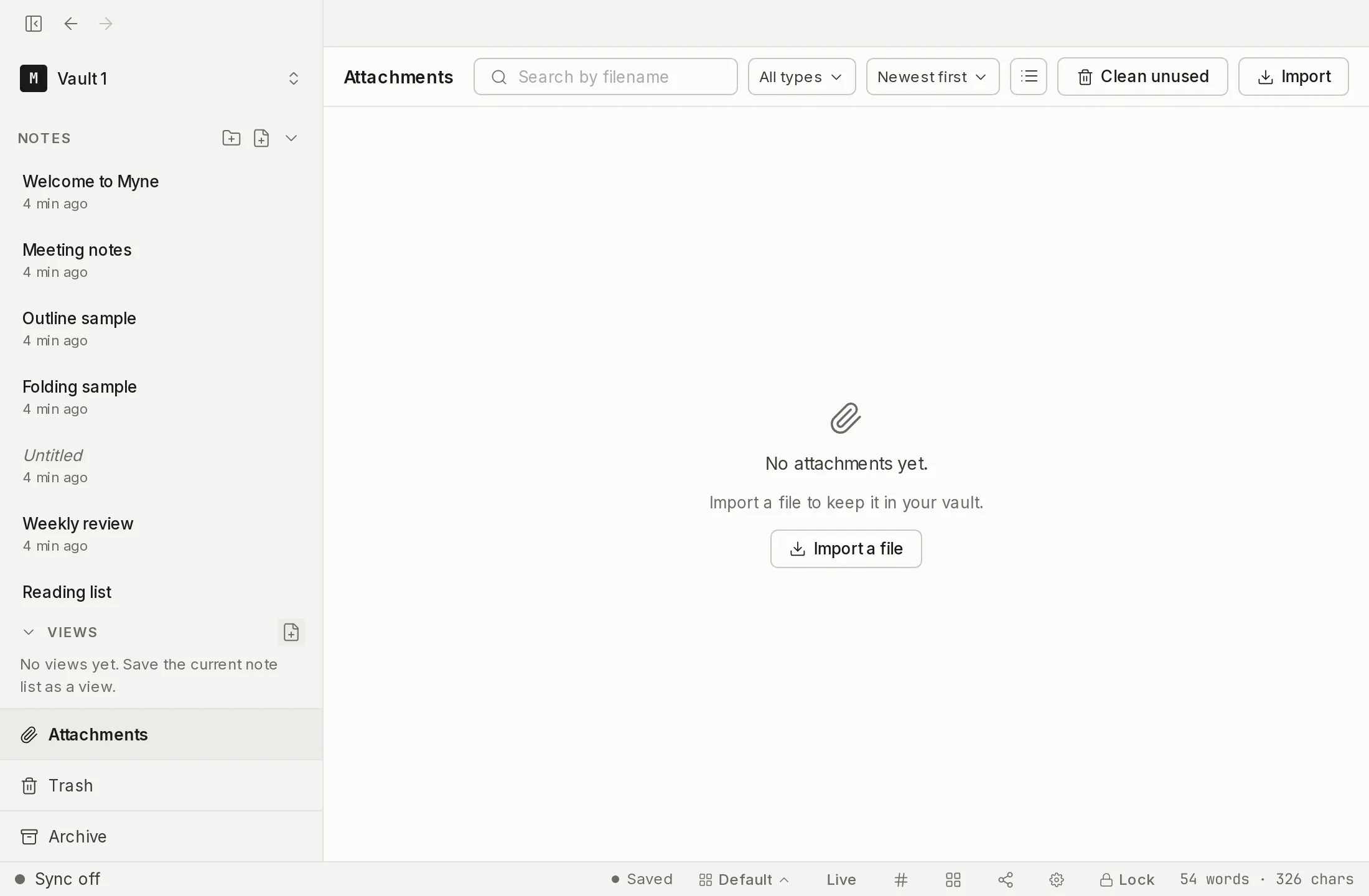The image size is (1369, 896).
Task: Click the Import button in toolbar
Action: coord(1293,77)
